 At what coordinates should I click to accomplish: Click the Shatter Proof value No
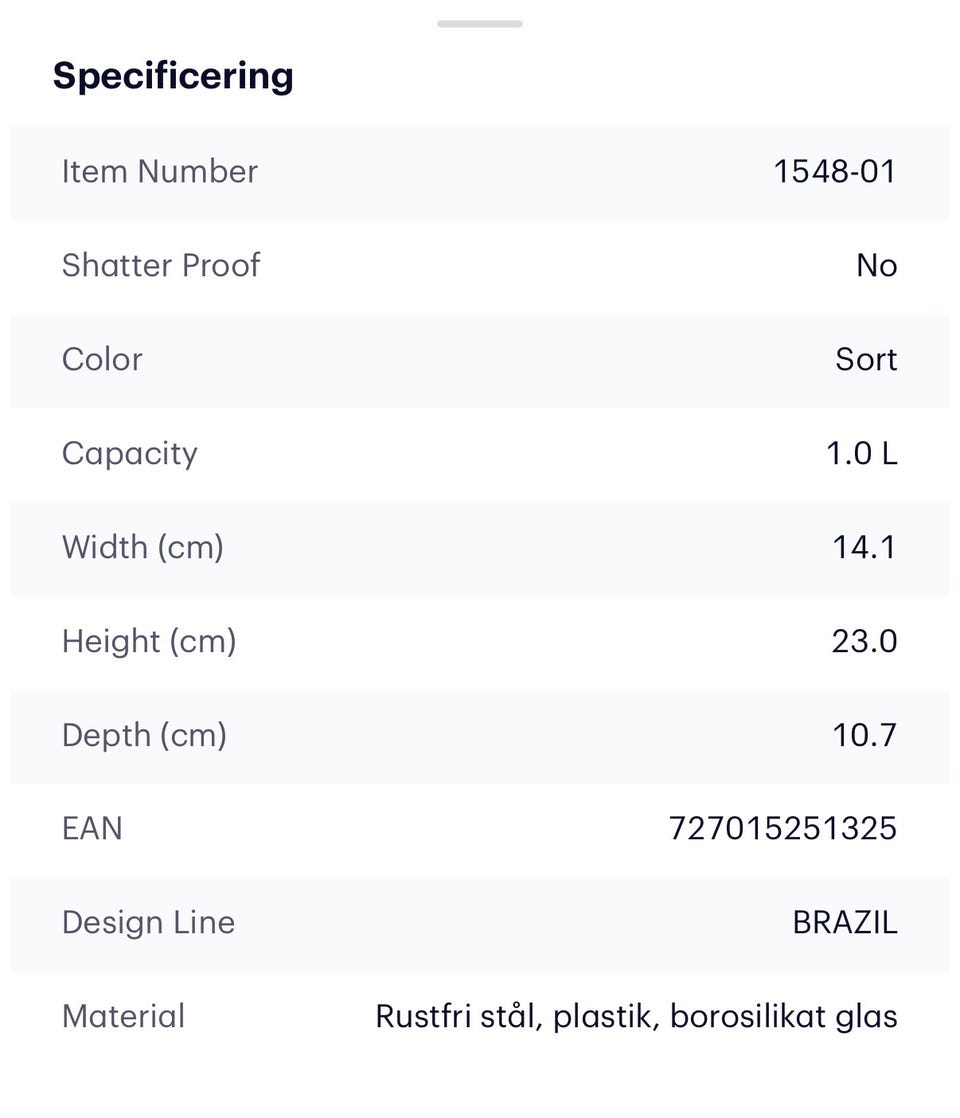tap(877, 266)
